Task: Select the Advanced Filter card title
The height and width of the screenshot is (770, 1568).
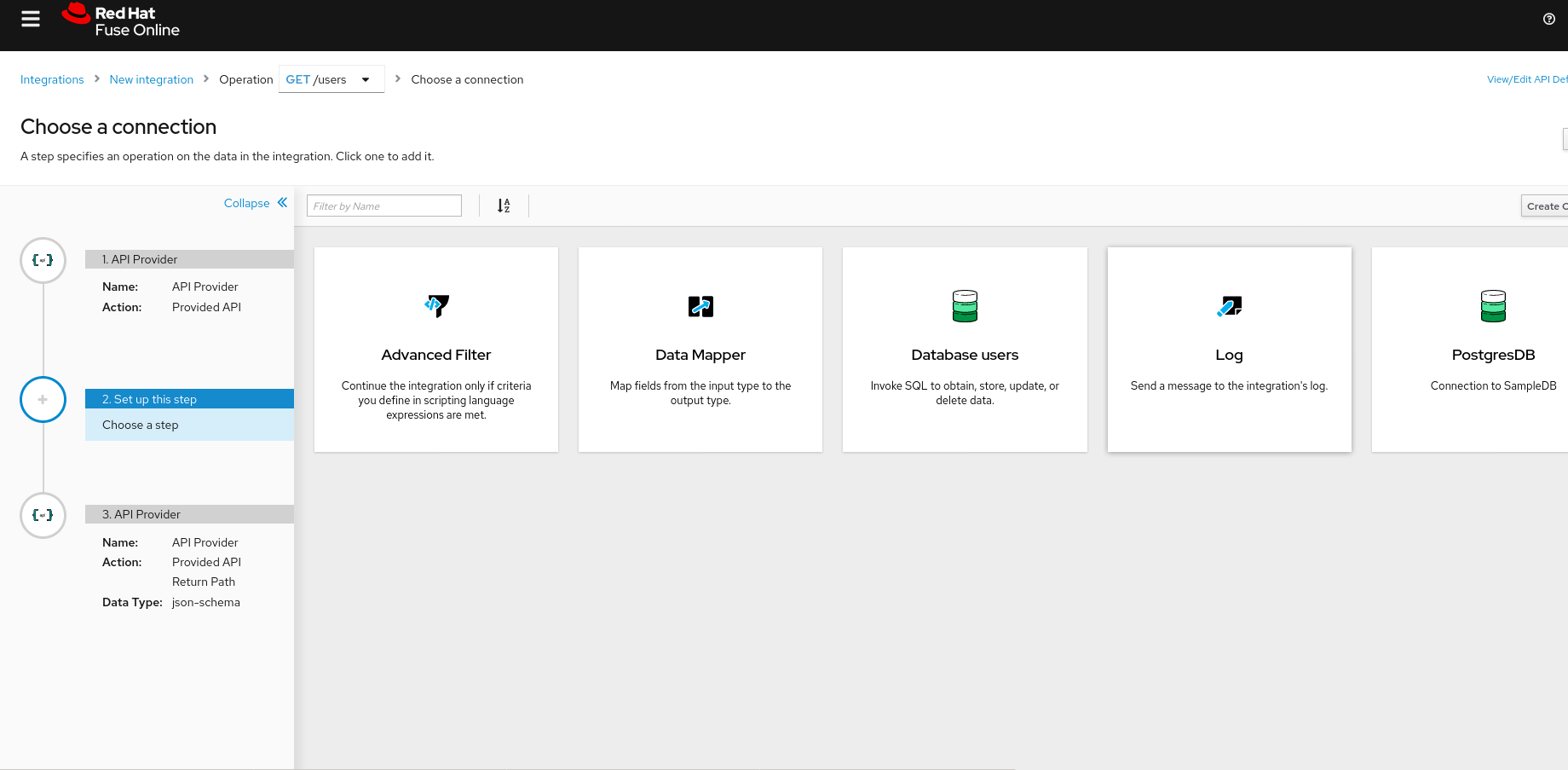Action: [436, 355]
